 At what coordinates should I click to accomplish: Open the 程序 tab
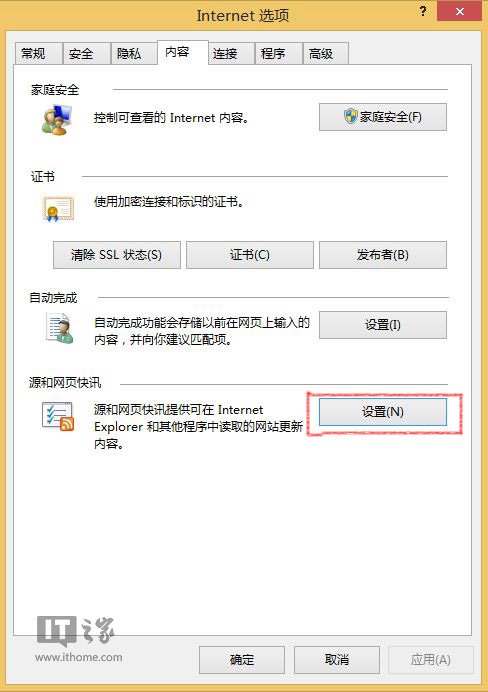278,54
